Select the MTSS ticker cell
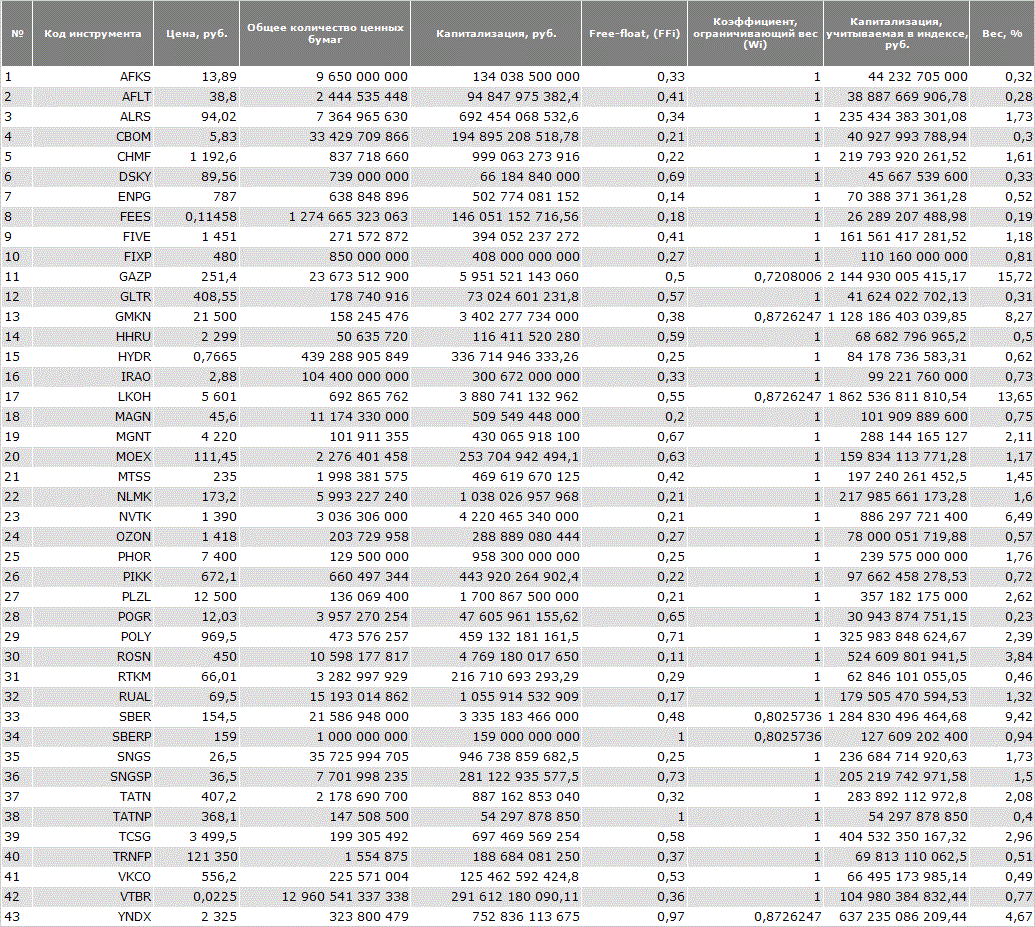Image resolution: width=1035 pixels, height=927 pixels. [x=92, y=477]
